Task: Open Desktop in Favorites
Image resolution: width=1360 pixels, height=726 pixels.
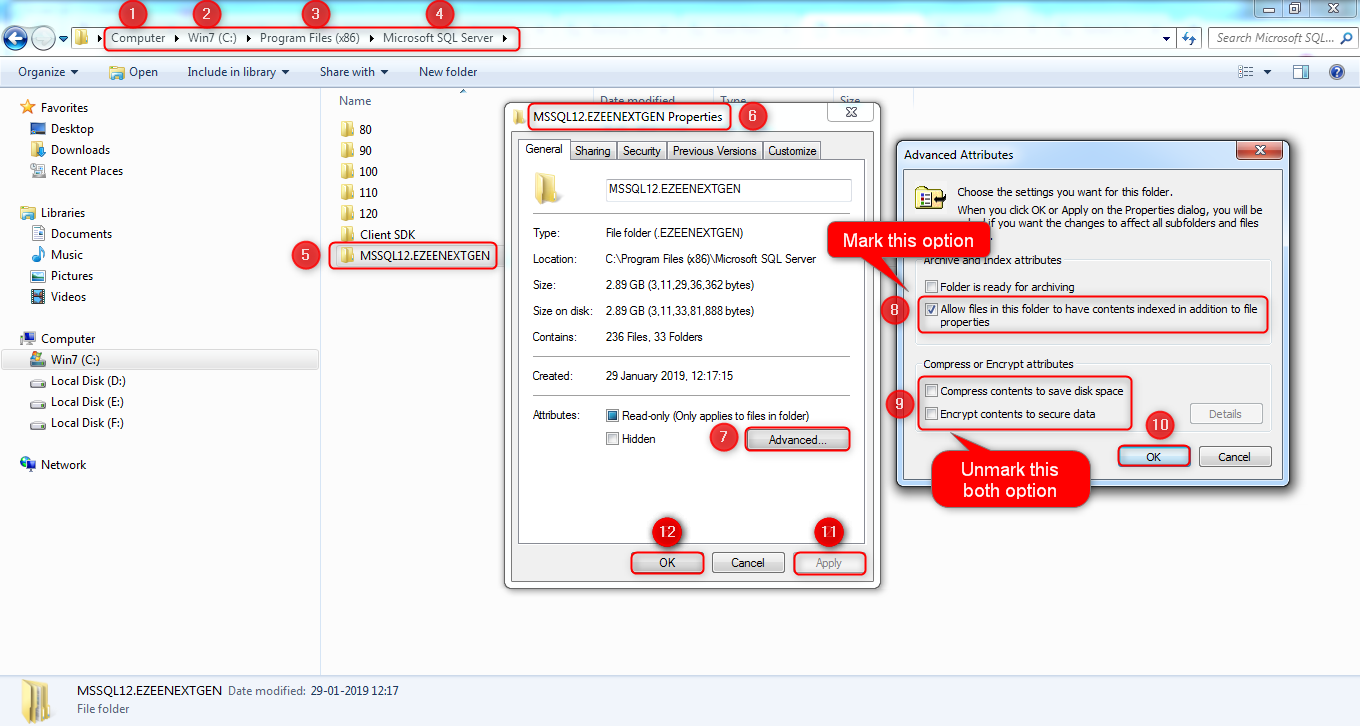Action: coord(72,129)
